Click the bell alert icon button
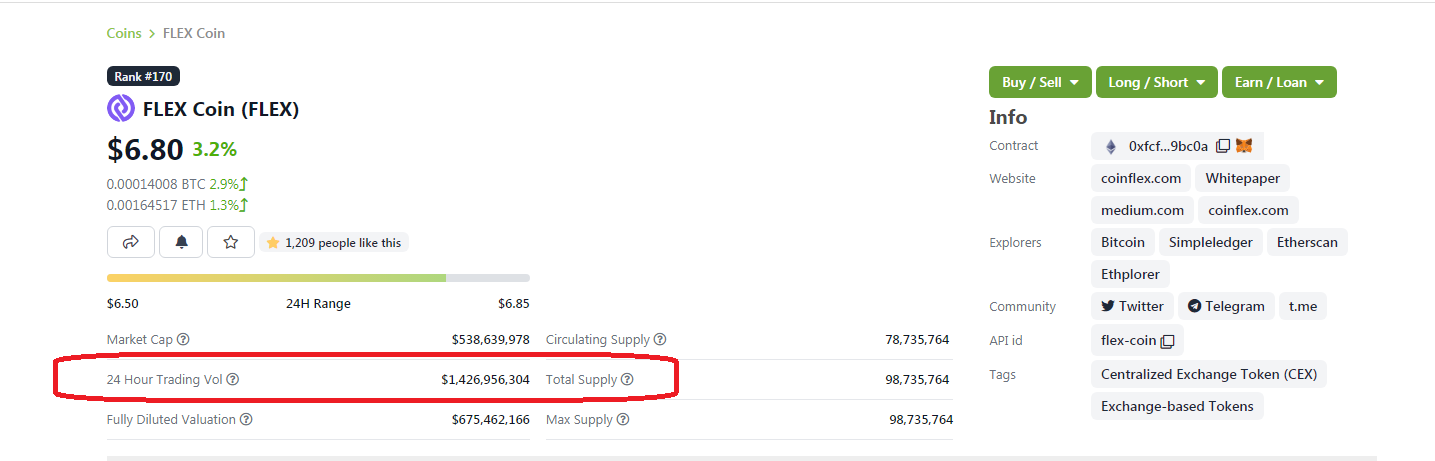 [x=181, y=242]
